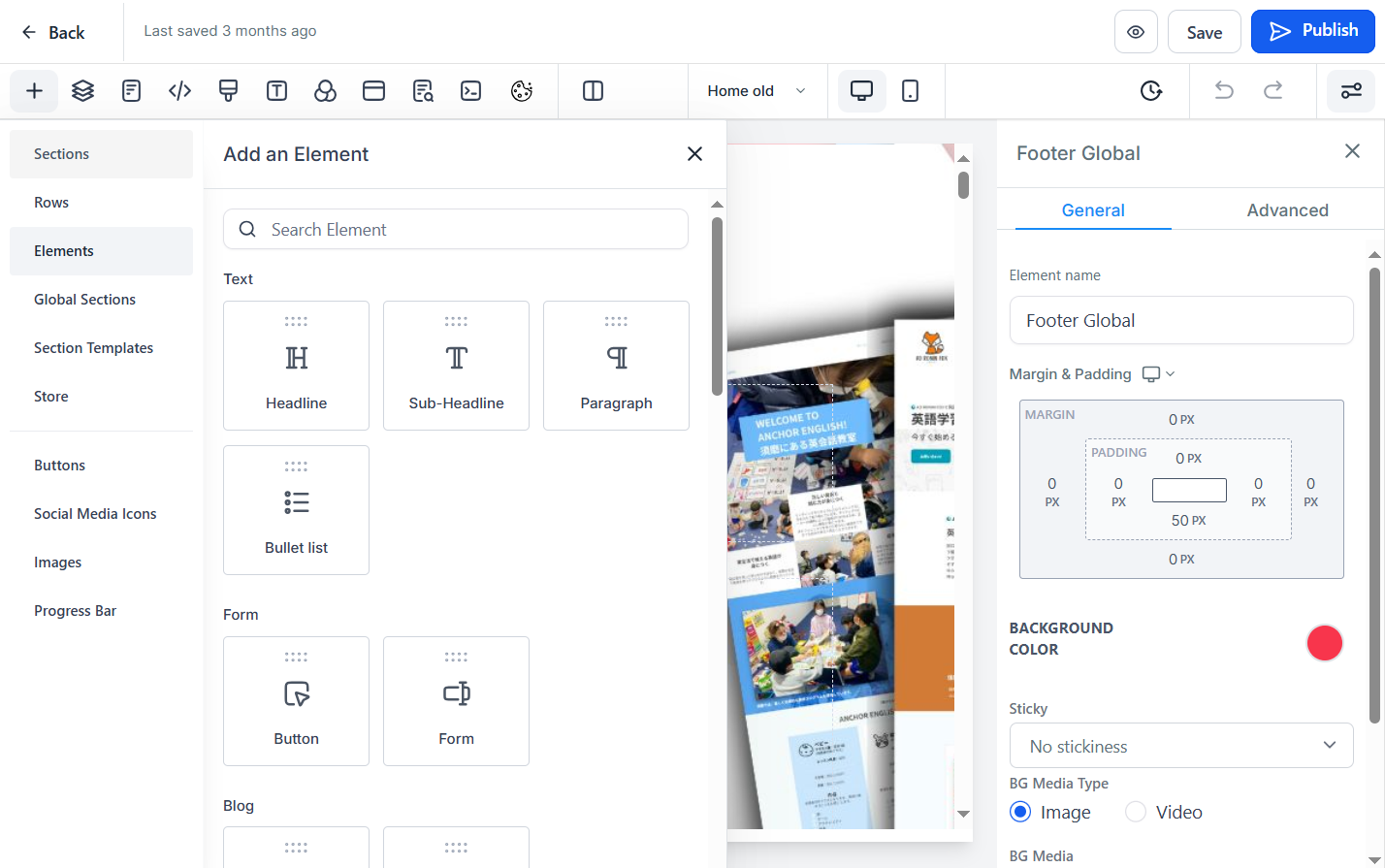This screenshot has height=868, width=1385.
Task: Click the overlapping circles color icon
Action: coord(326,91)
